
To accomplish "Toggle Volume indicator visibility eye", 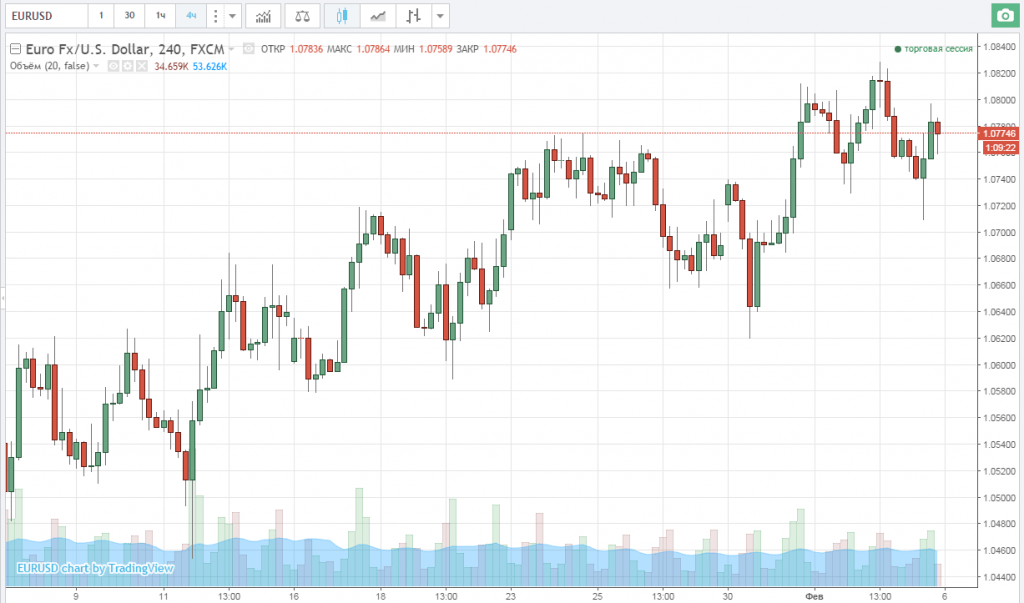I will click(113, 66).
